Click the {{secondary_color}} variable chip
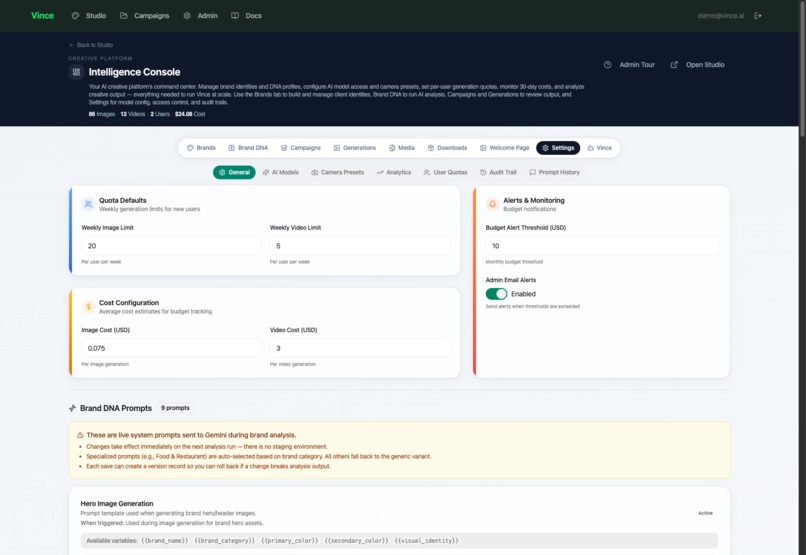Image resolution: width=806 pixels, height=555 pixels. [356, 541]
